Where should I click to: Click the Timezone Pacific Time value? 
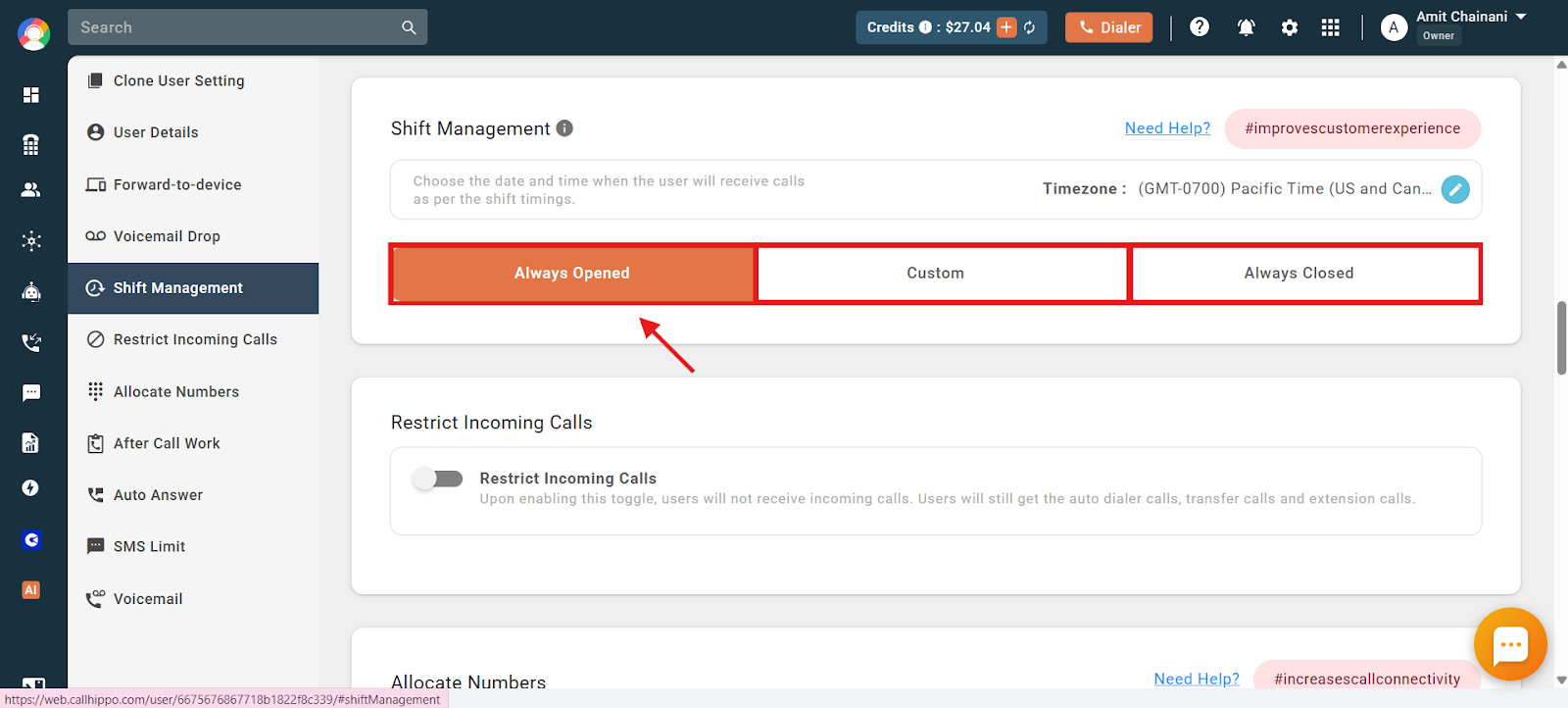pos(1285,189)
